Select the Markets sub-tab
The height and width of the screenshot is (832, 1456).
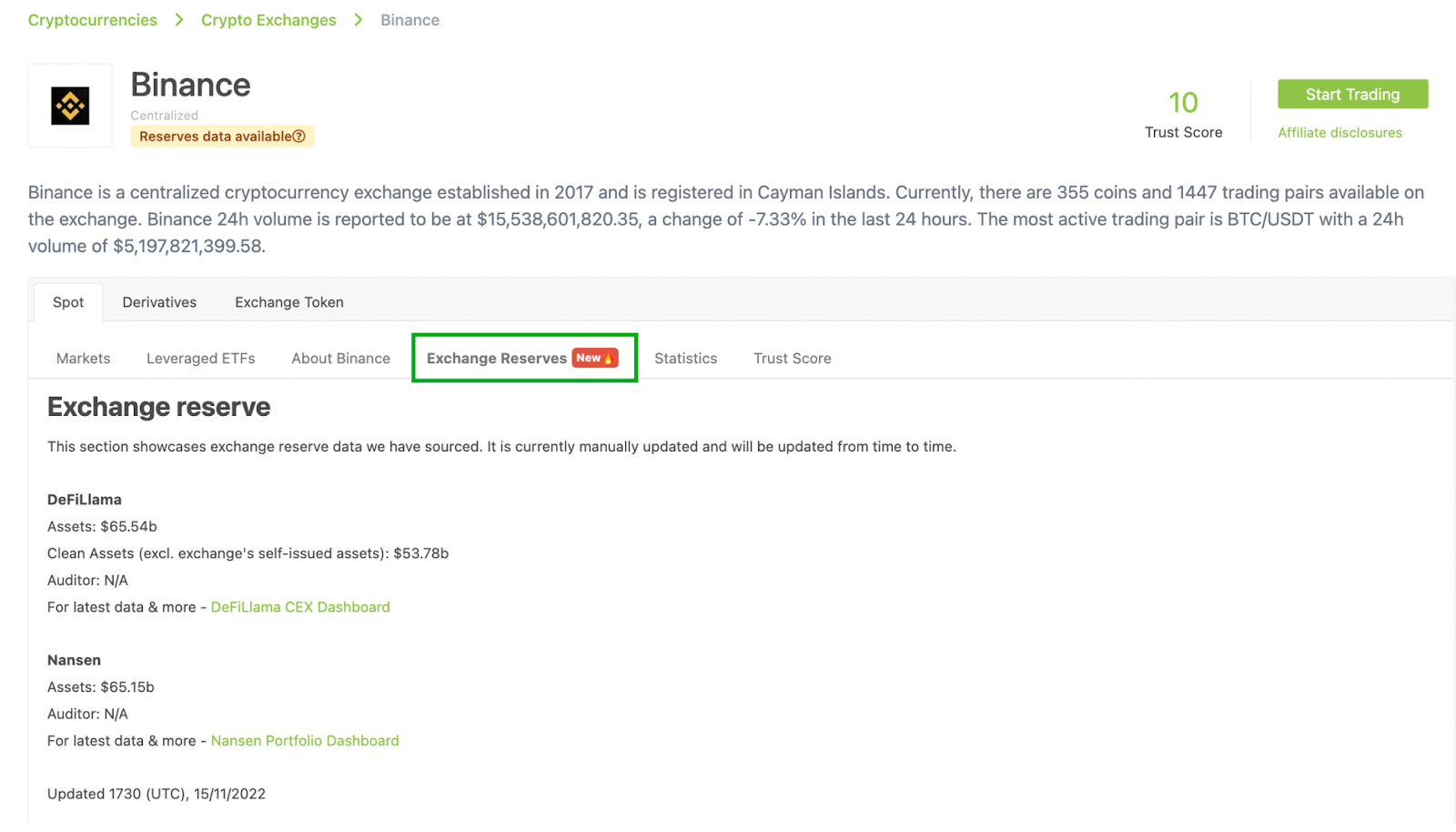click(x=83, y=359)
